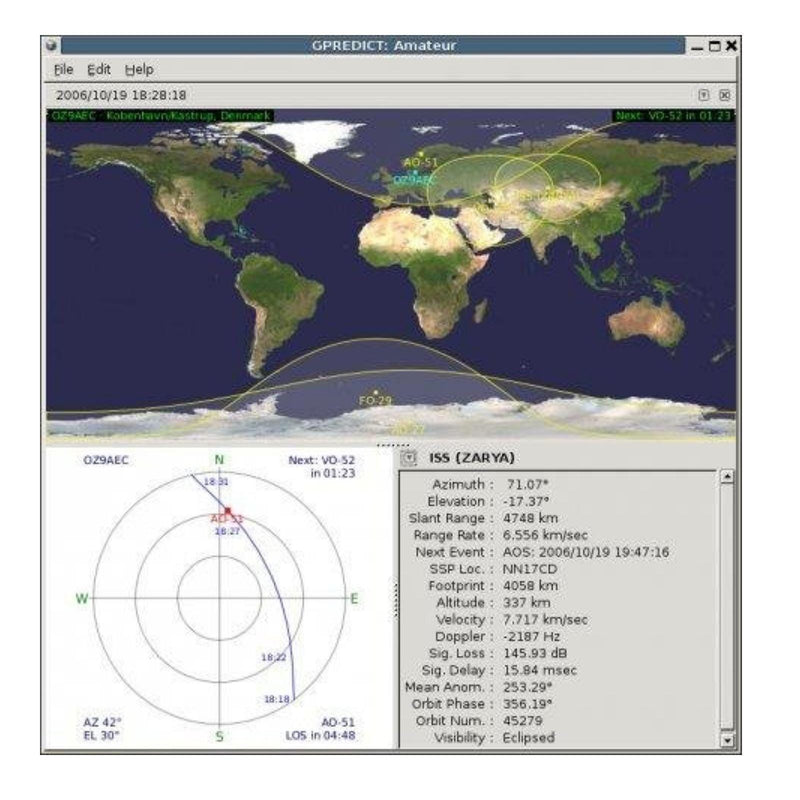
Task: Open the Edit menu
Action: (98, 69)
